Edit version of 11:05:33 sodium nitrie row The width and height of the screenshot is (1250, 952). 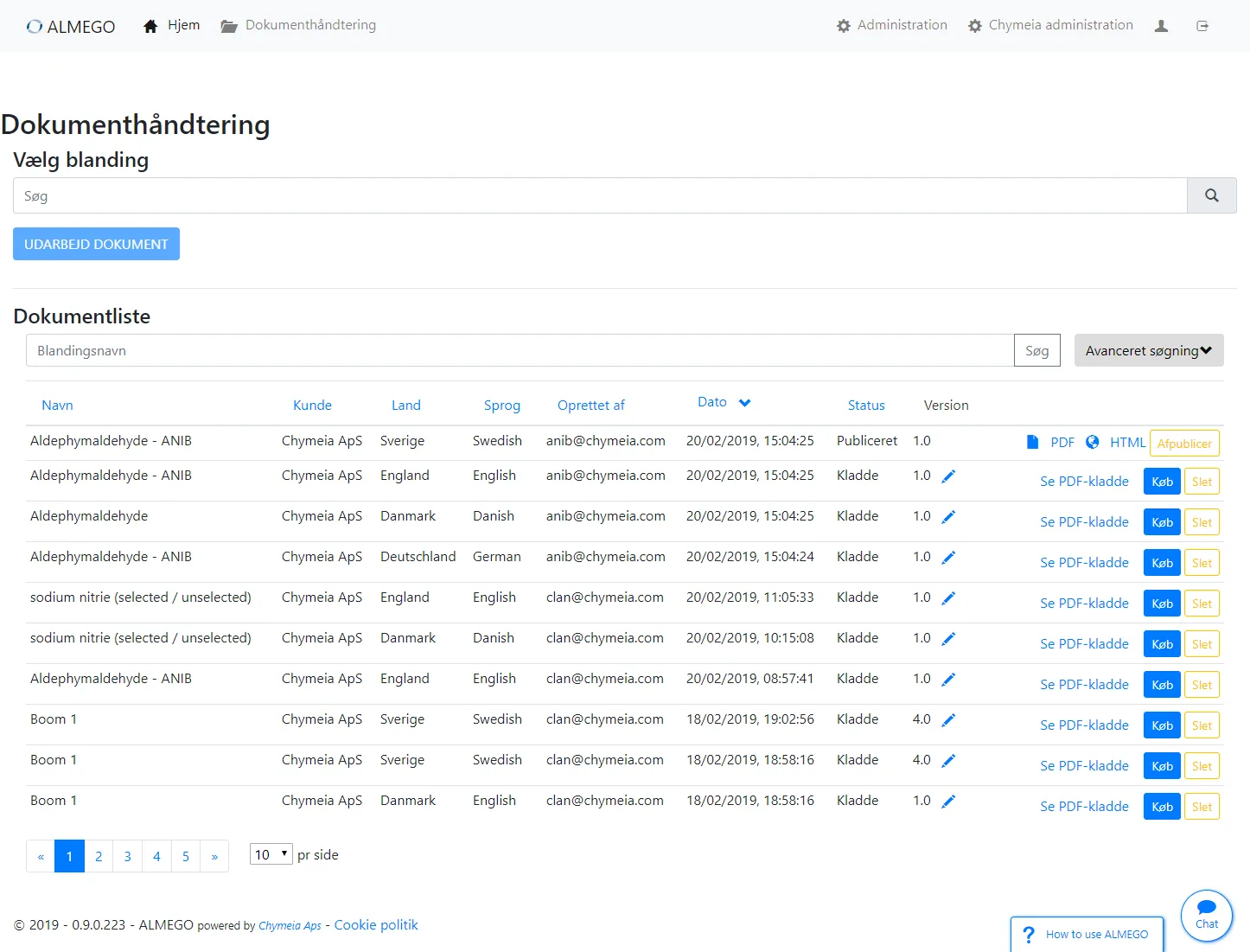(948, 597)
